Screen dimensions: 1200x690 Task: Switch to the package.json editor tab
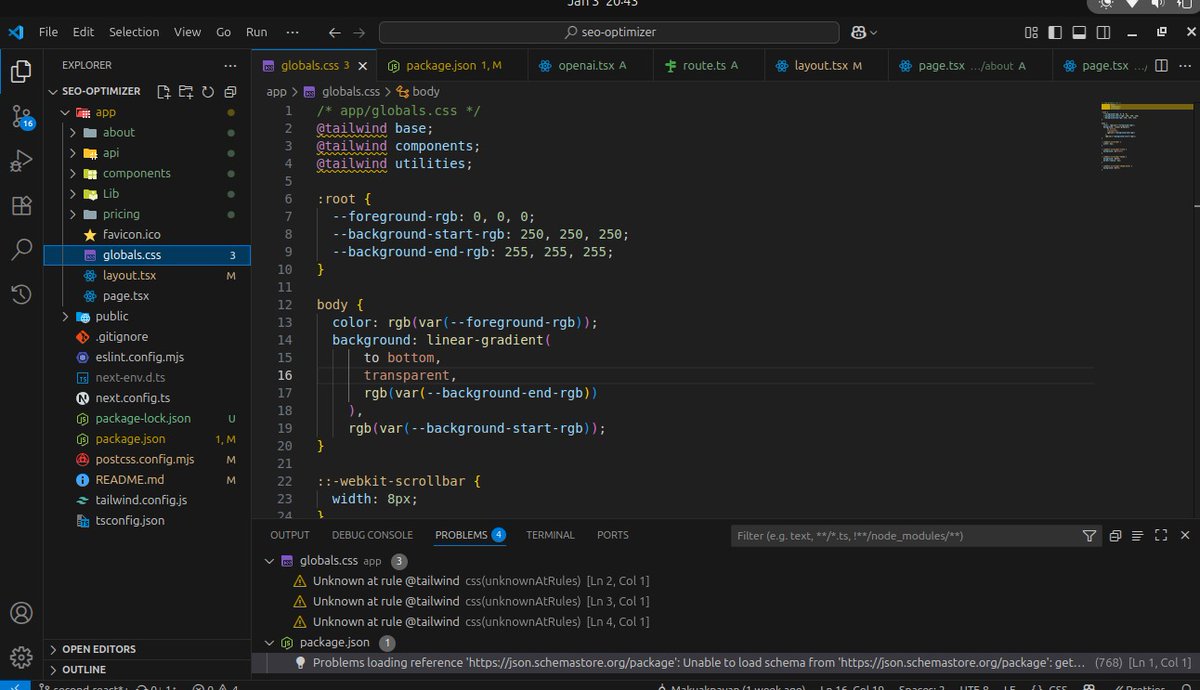point(452,66)
